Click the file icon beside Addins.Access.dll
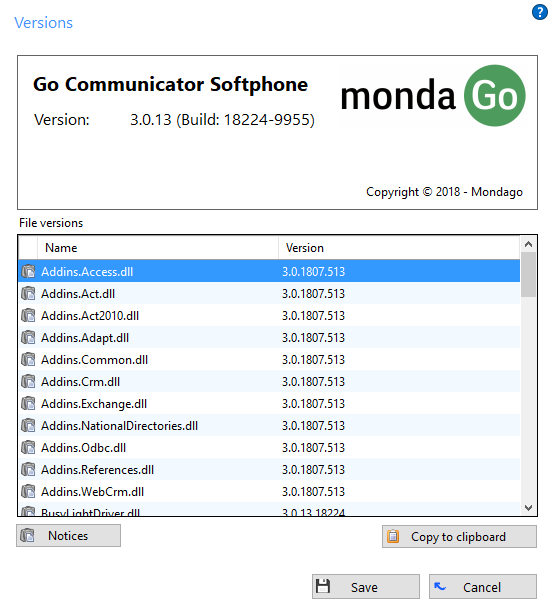 28,271
